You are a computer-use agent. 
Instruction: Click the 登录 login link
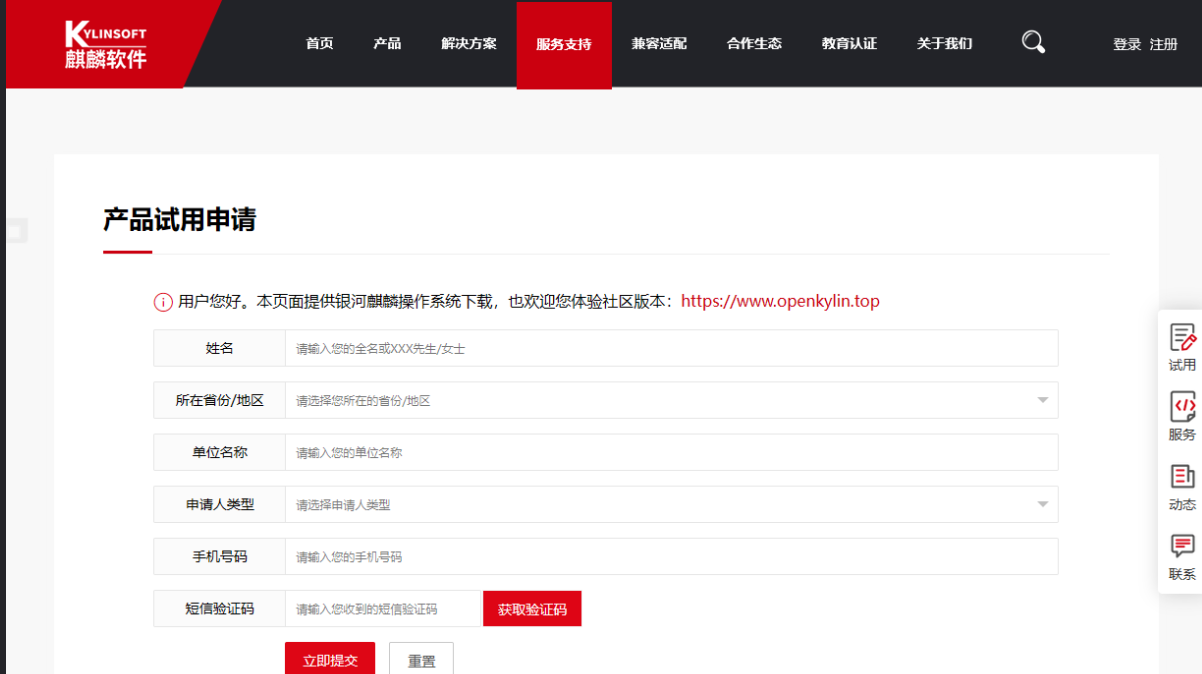(1126, 45)
